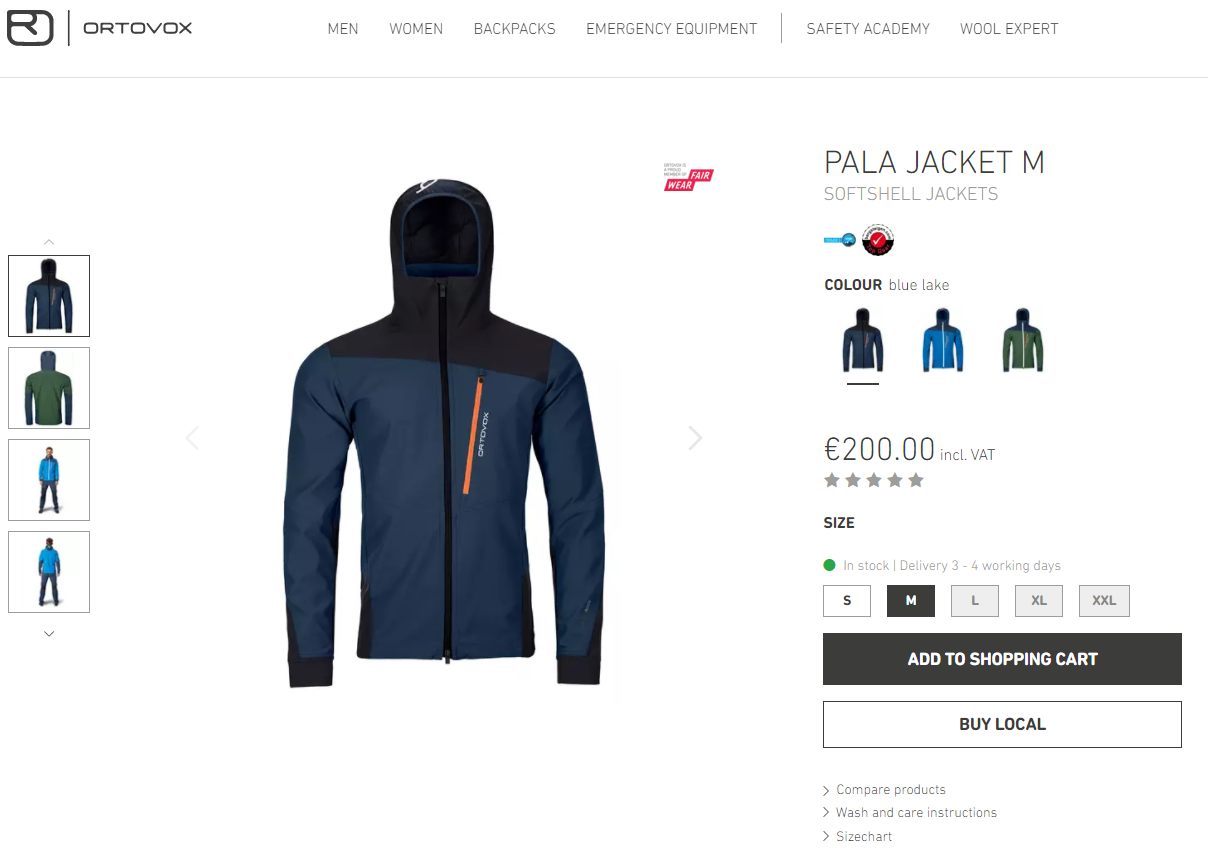Click the Ortovox logo icon

point(30,28)
